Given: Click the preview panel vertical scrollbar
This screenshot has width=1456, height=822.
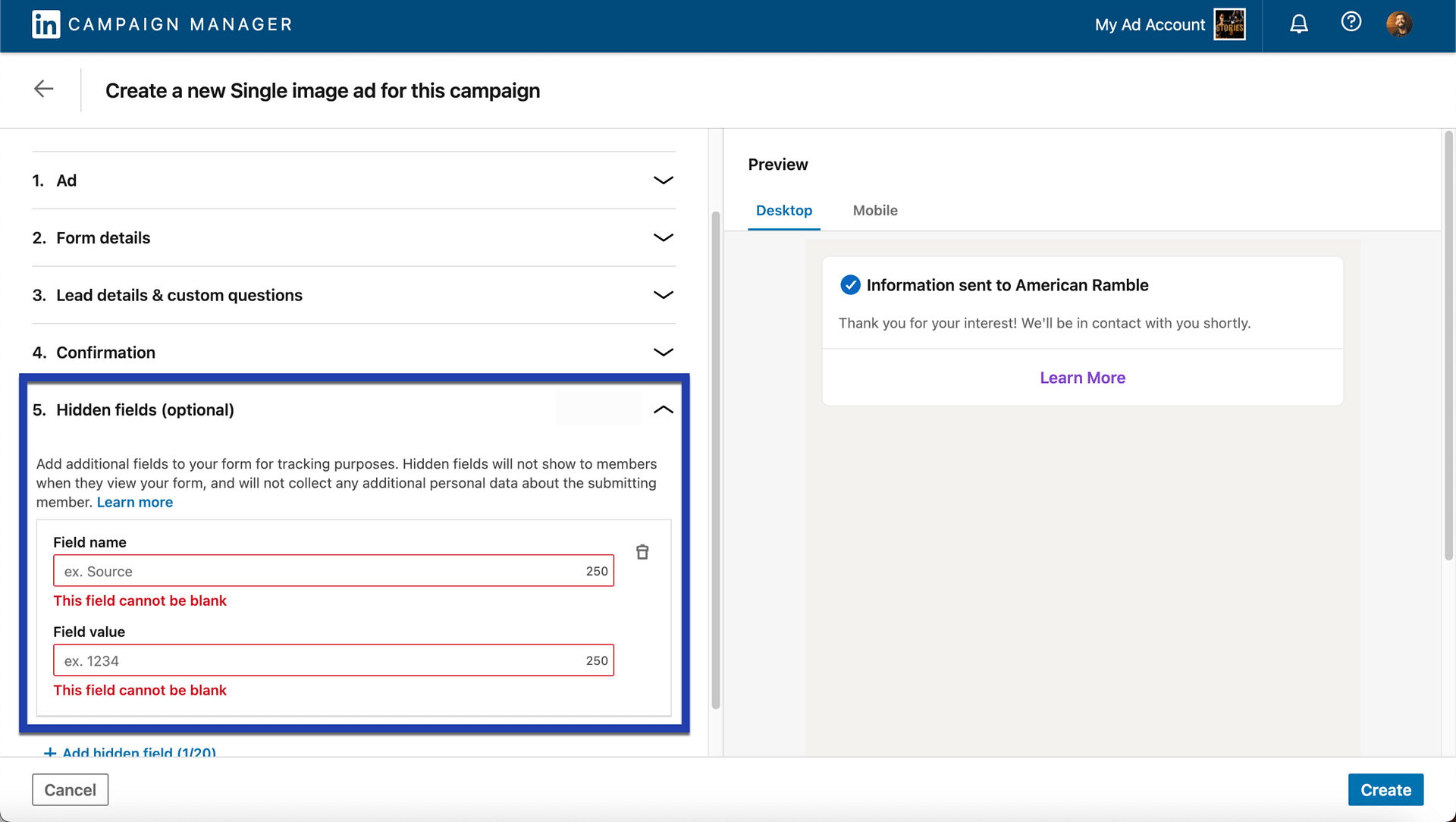Looking at the screenshot, I should pos(1448,345).
